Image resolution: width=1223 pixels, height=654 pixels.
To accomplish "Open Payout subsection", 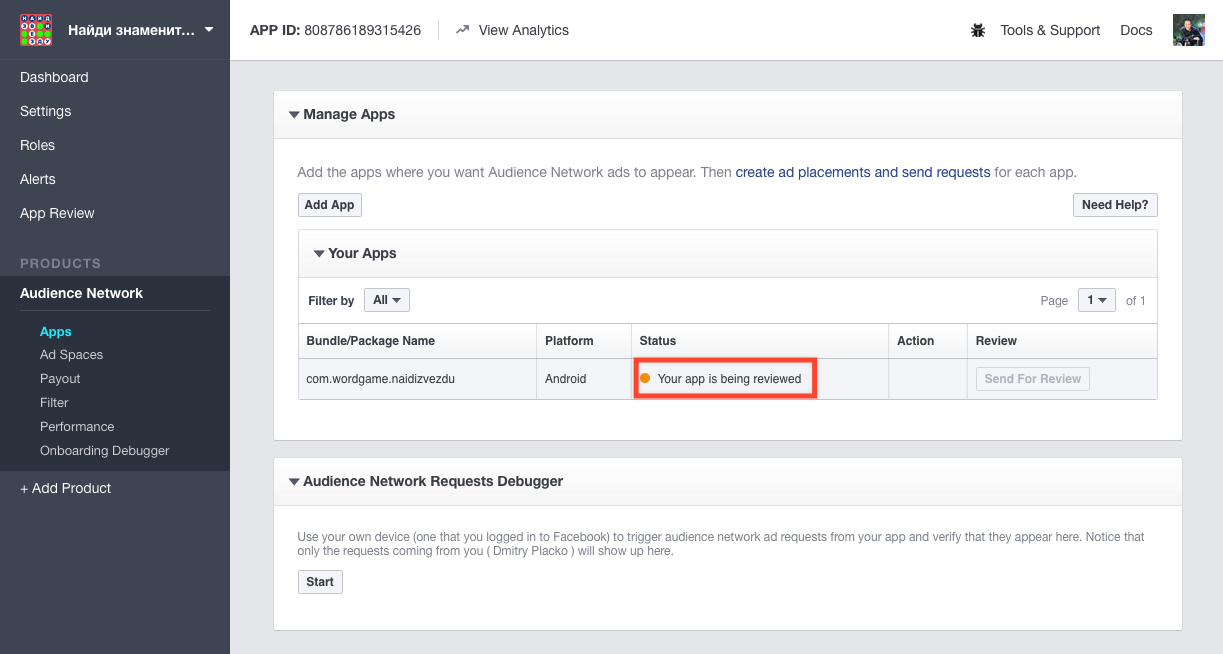I will tap(60, 379).
